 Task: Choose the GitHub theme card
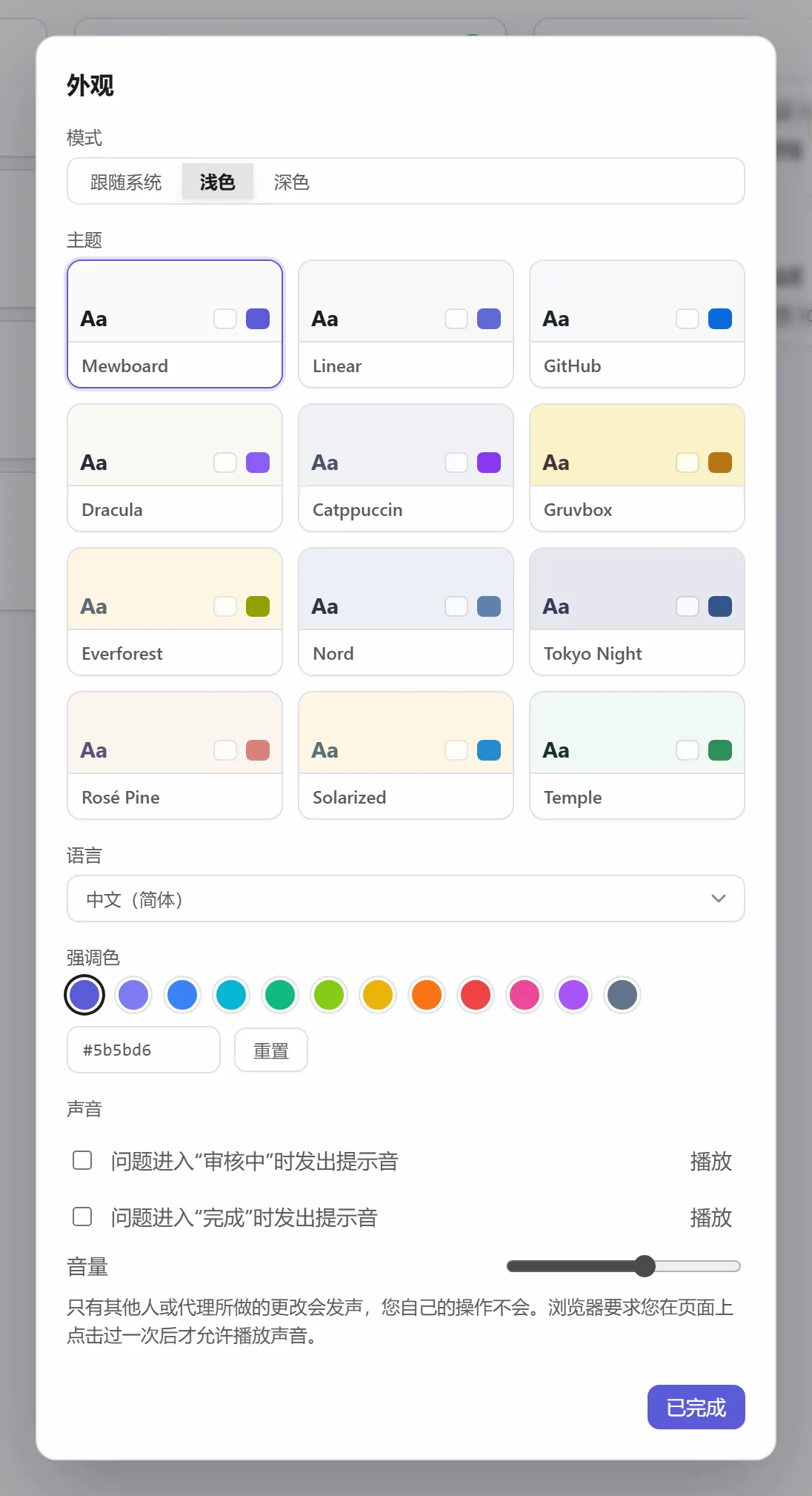[x=637, y=324]
